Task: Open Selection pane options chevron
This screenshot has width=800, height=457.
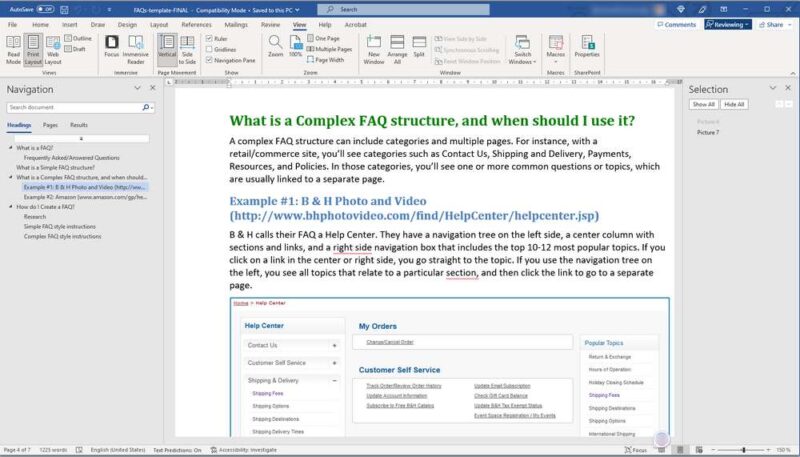Action: (x=772, y=88)
